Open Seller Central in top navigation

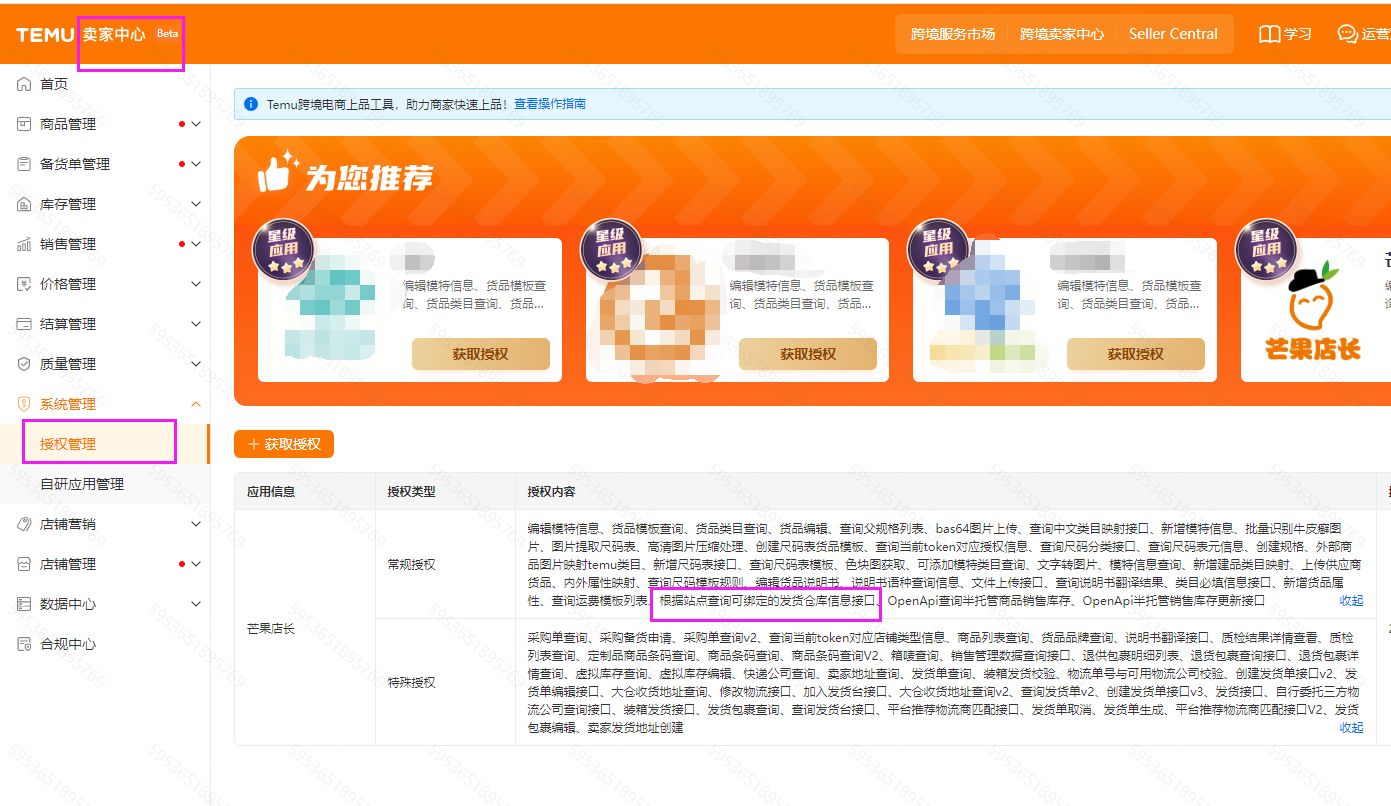(1173, 34)
